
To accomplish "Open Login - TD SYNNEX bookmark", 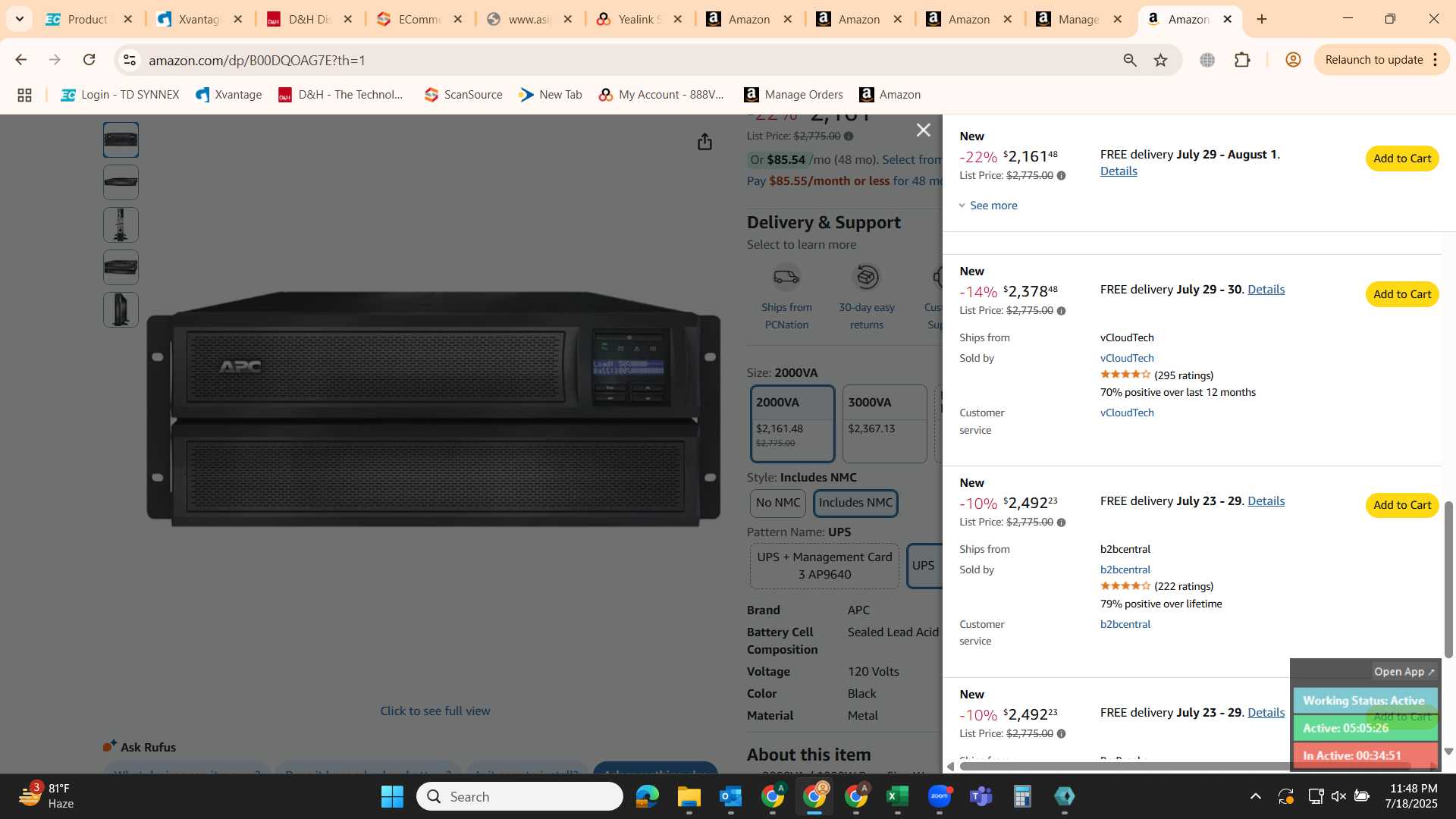I will click(x=120, y=95).
